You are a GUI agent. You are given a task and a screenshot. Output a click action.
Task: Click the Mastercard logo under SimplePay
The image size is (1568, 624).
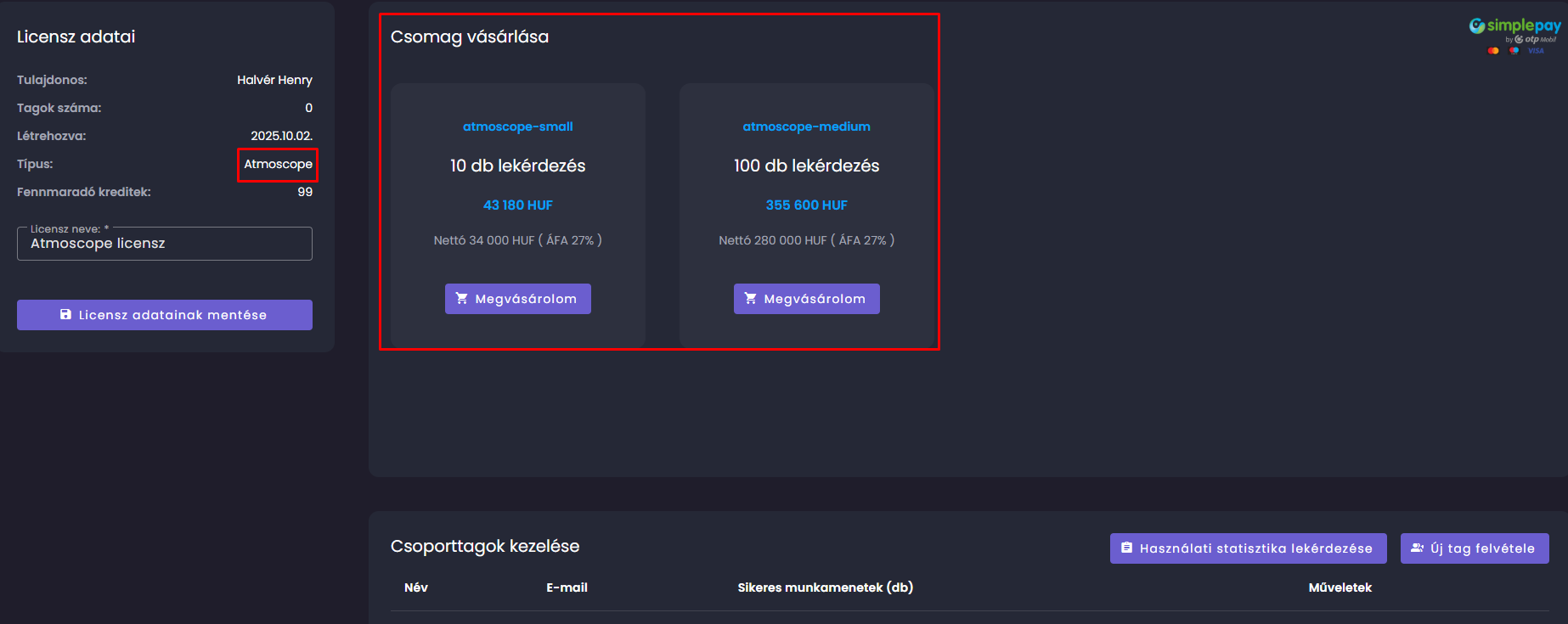1493,51
